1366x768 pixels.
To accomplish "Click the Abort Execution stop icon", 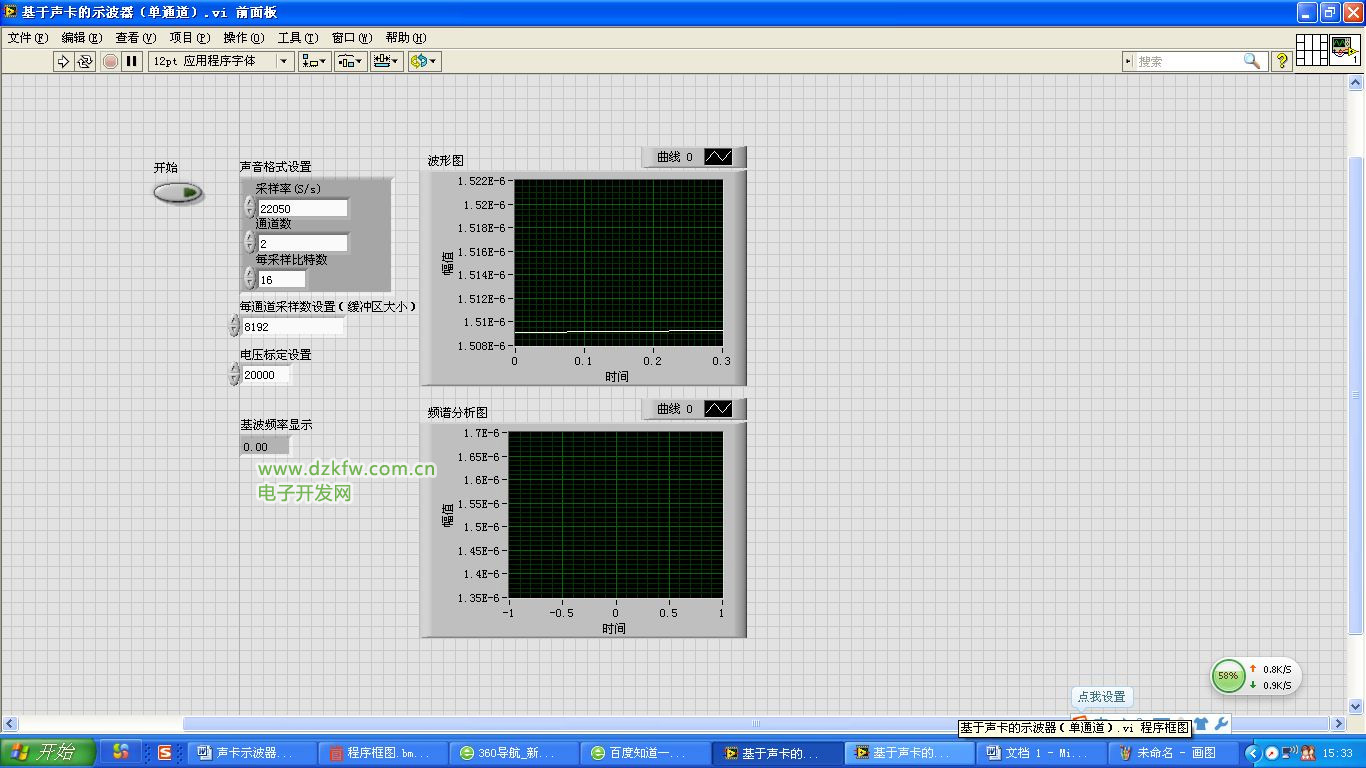I will 110,61.
